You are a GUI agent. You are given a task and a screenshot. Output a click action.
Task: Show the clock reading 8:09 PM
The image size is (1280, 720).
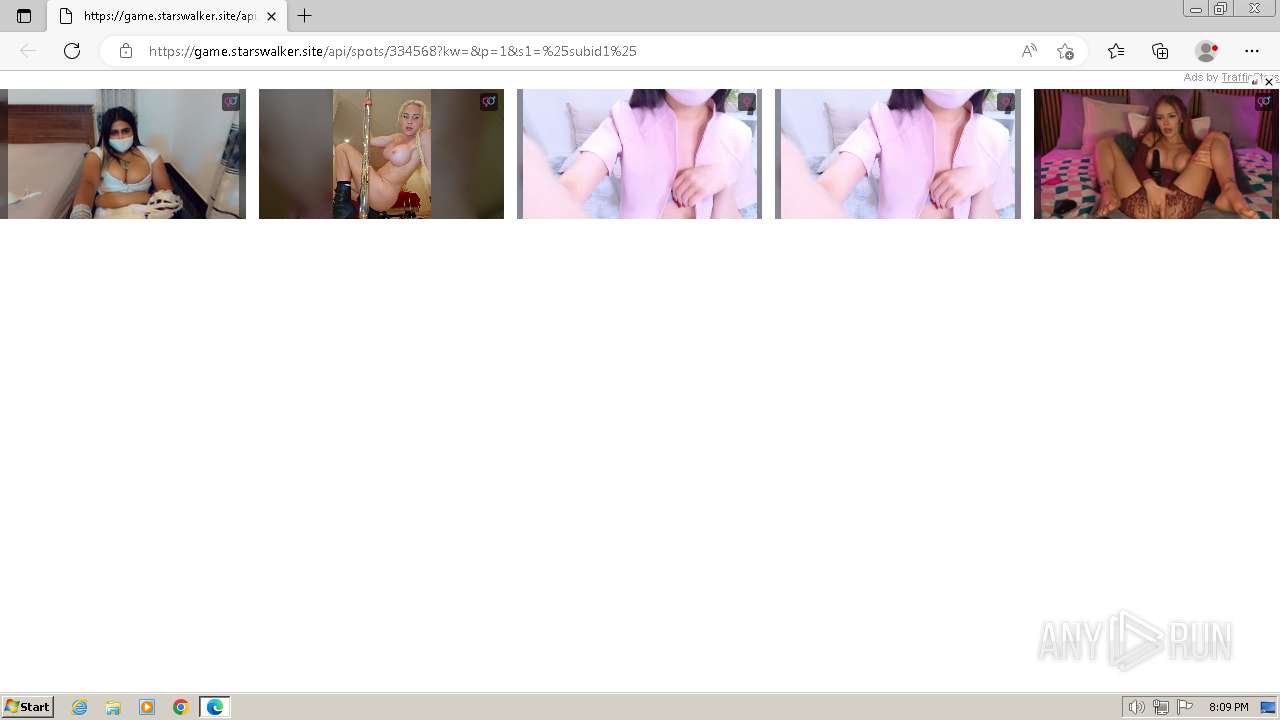coord(1228,707)
